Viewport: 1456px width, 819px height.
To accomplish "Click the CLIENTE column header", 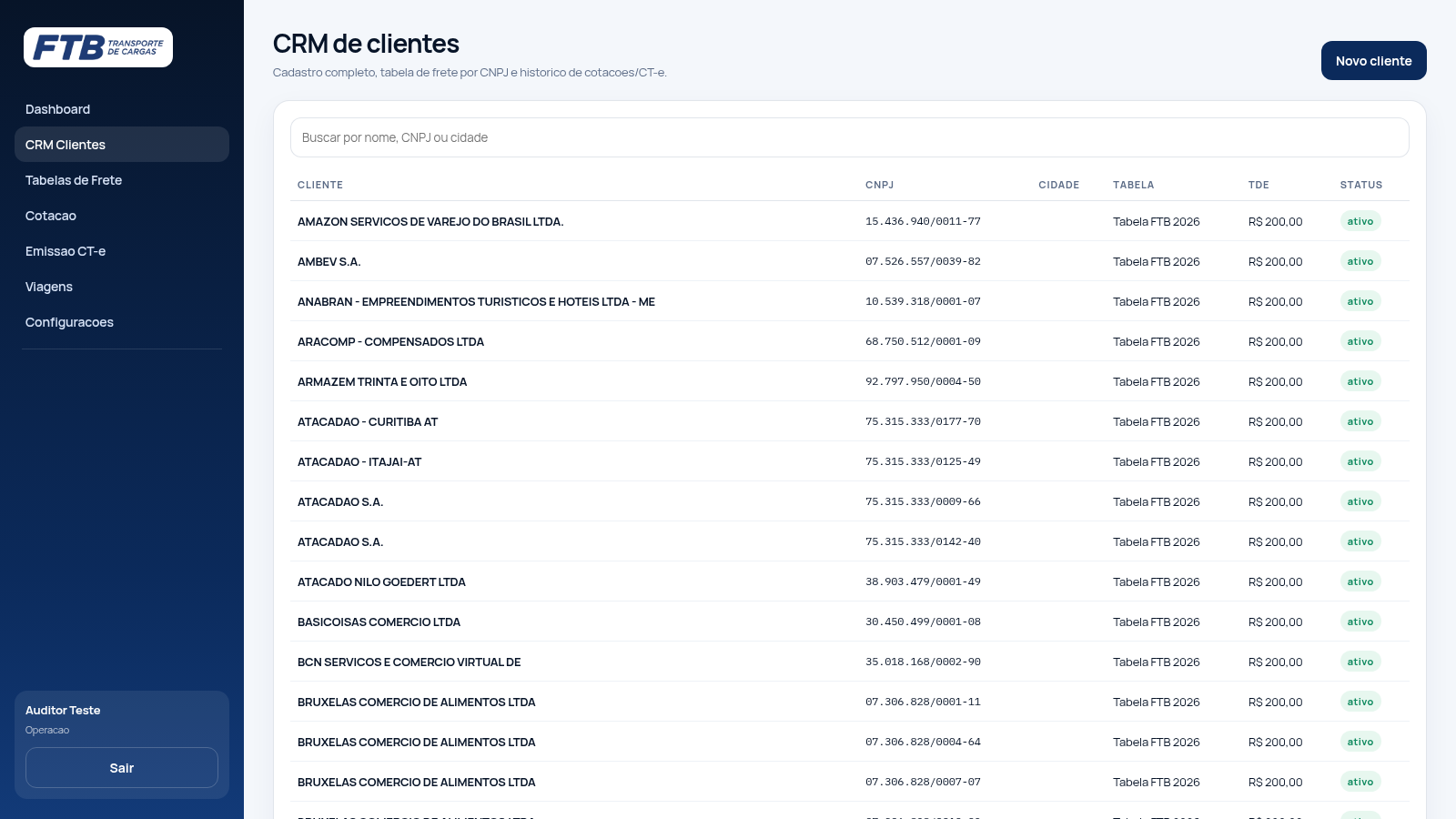I will (x=320, y=185).
